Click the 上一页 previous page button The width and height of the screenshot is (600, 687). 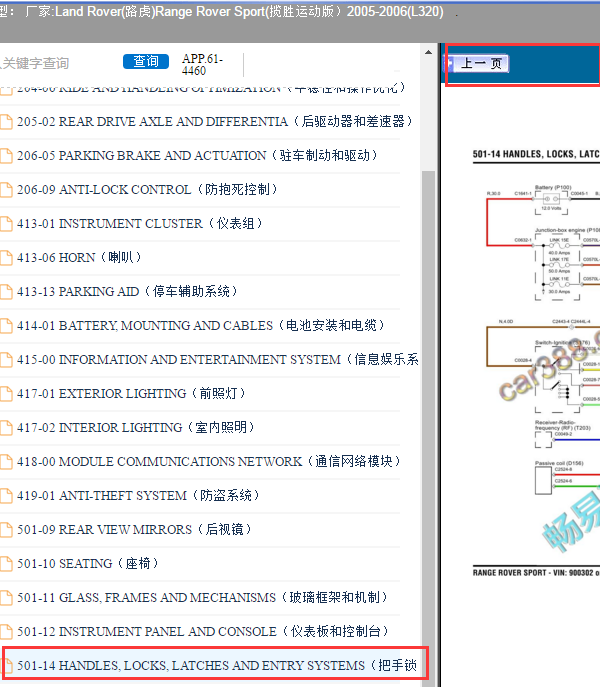click(476, 64)
